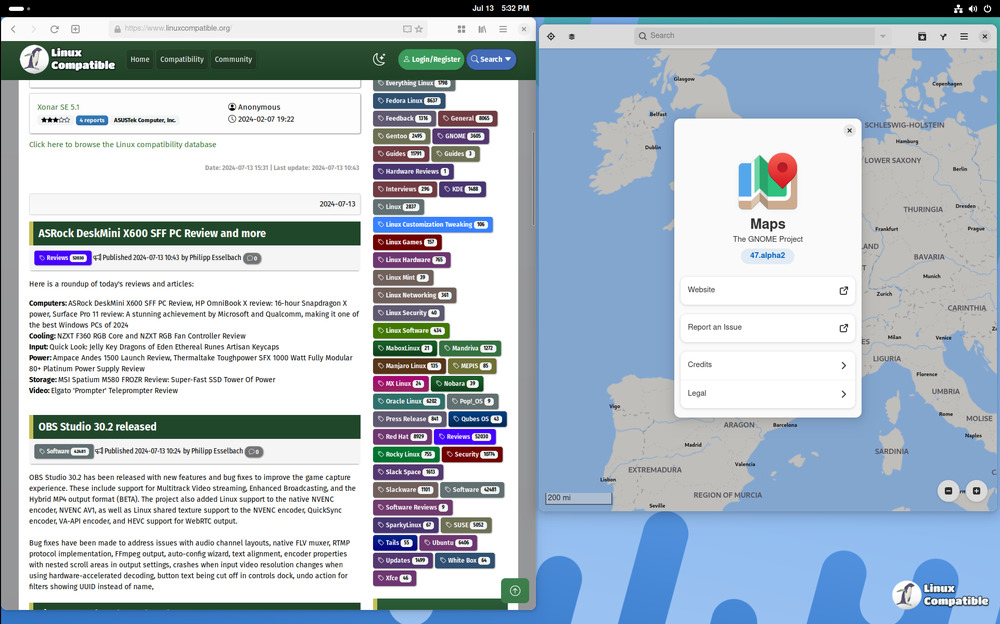Select the Linux Customization Tweaking tag
The width and height of the screenshot is (1000, 624).
click(x=432, y=225)
